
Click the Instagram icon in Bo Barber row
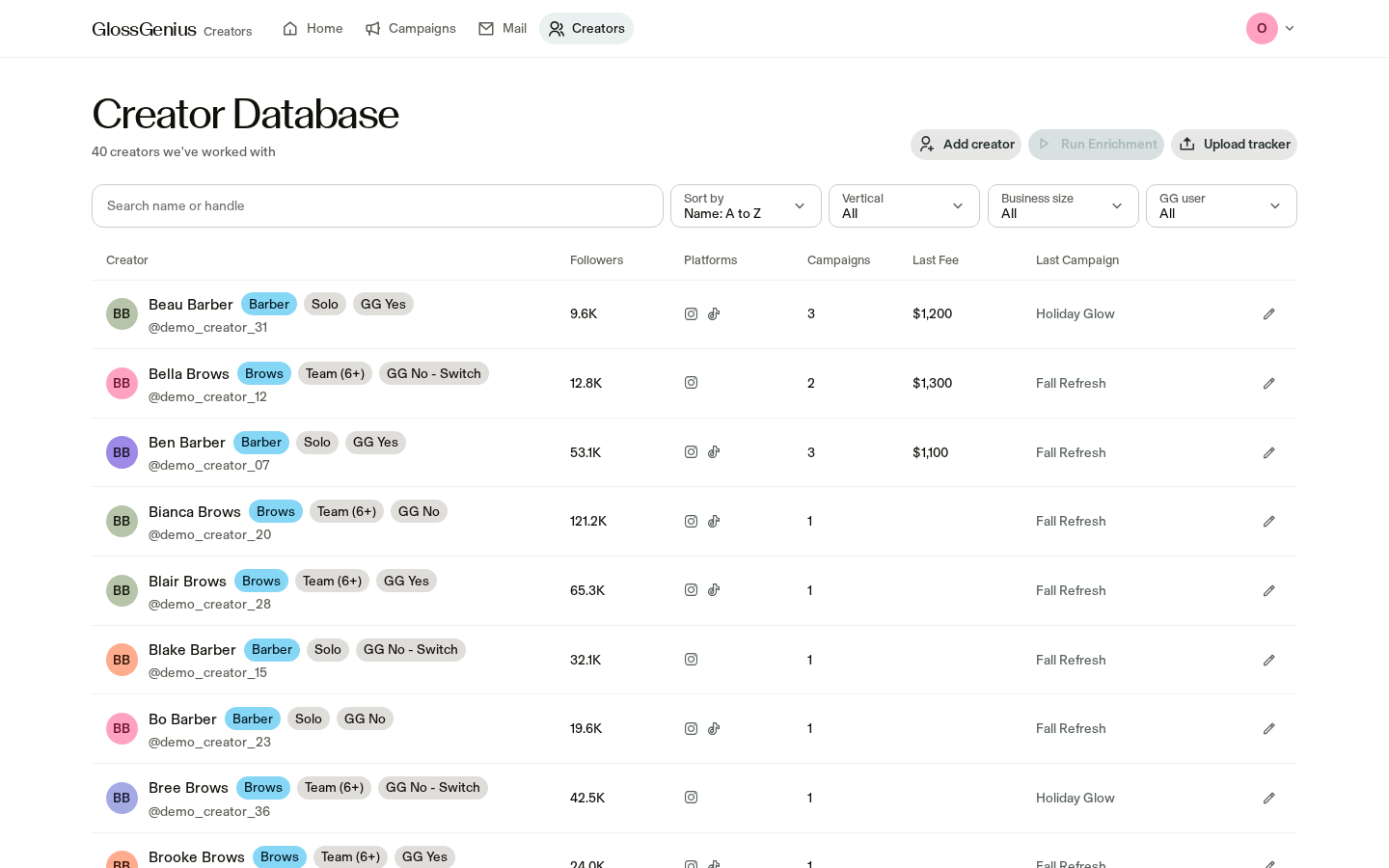(691, 728)
